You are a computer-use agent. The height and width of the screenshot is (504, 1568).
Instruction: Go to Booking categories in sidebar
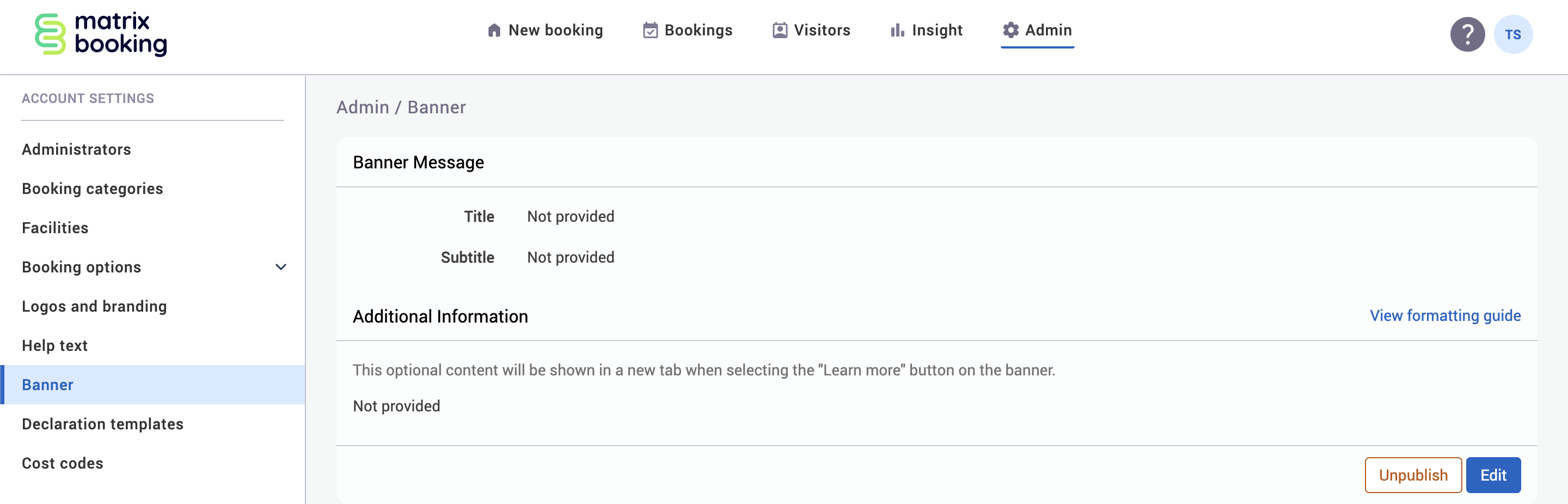point(93,189)
